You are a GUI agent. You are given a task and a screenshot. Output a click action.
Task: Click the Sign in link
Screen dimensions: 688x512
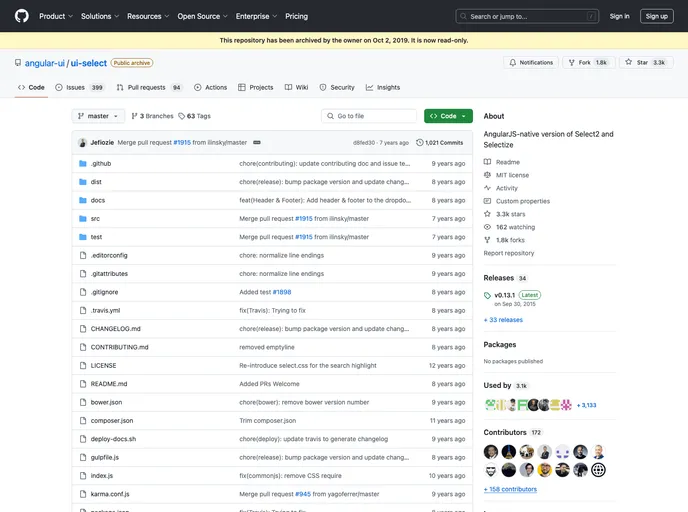(x=619, y=16)
